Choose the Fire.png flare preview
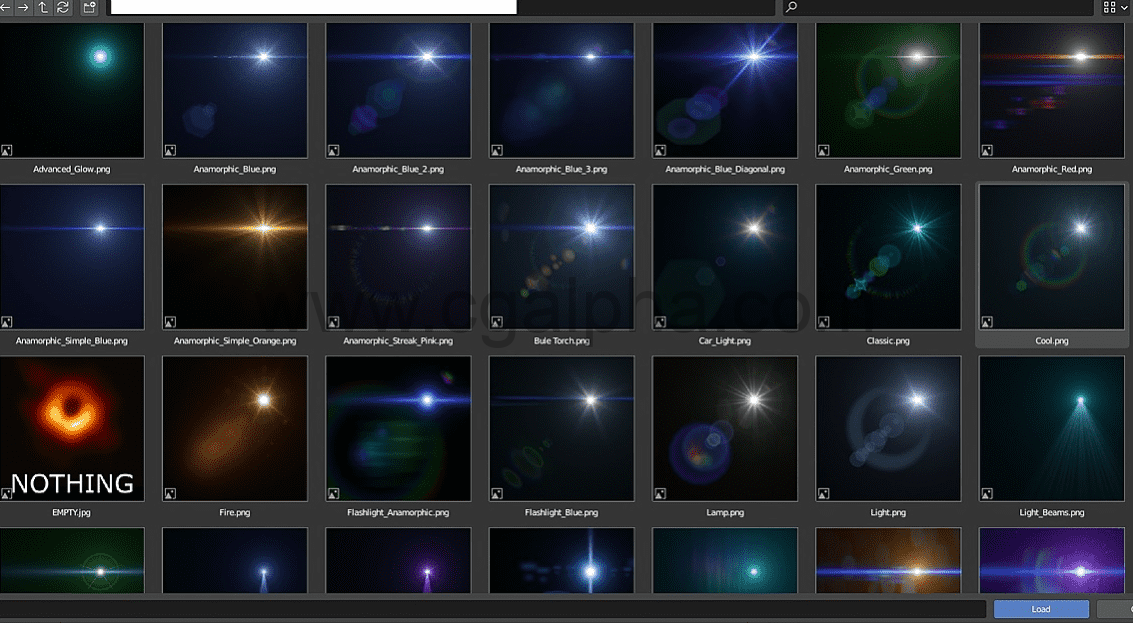1133x623 pixels. [x=235, y=429]
